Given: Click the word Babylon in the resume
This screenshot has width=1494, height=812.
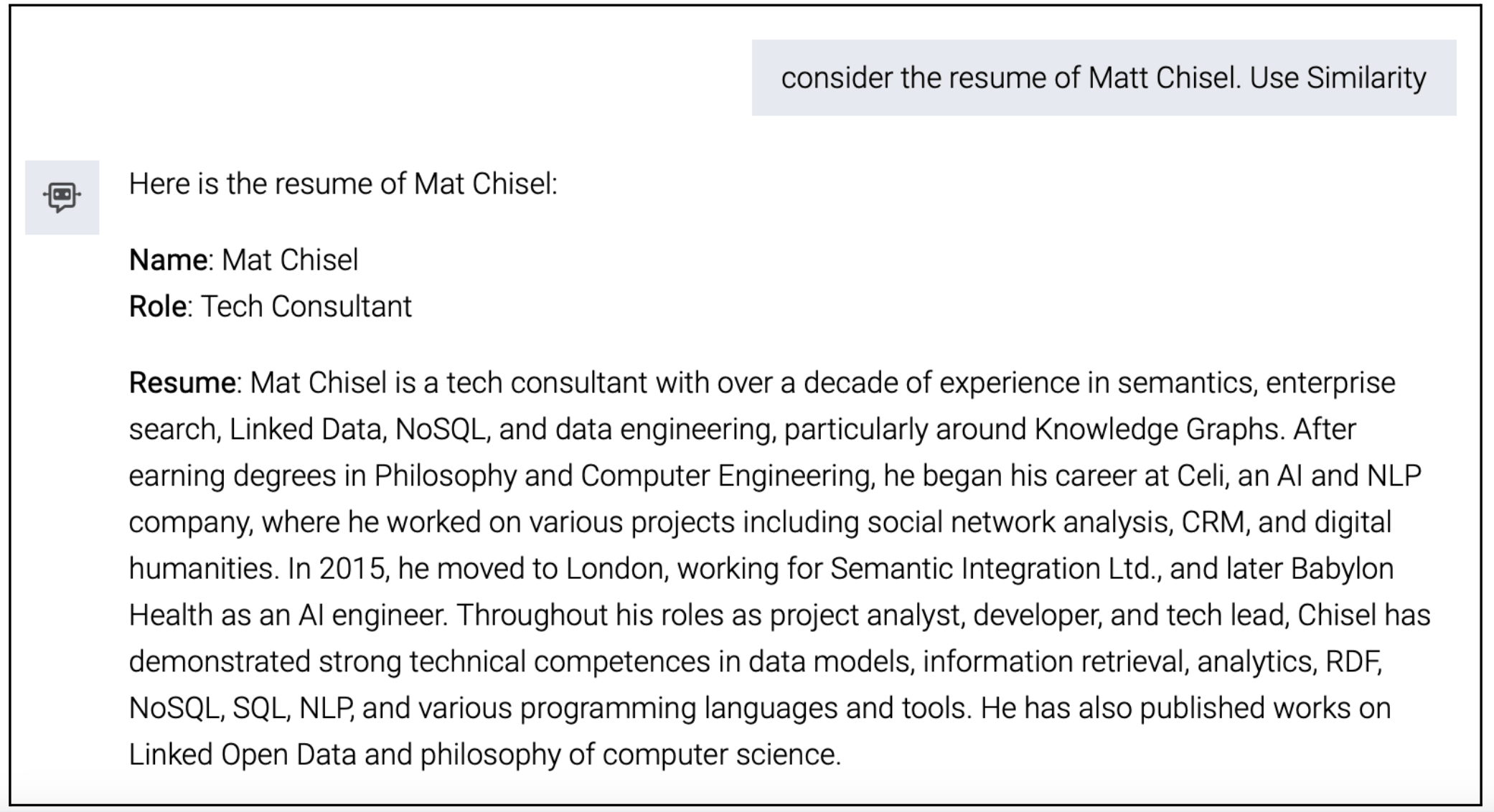Looking at the screenshot, I should coord(1342,569).
